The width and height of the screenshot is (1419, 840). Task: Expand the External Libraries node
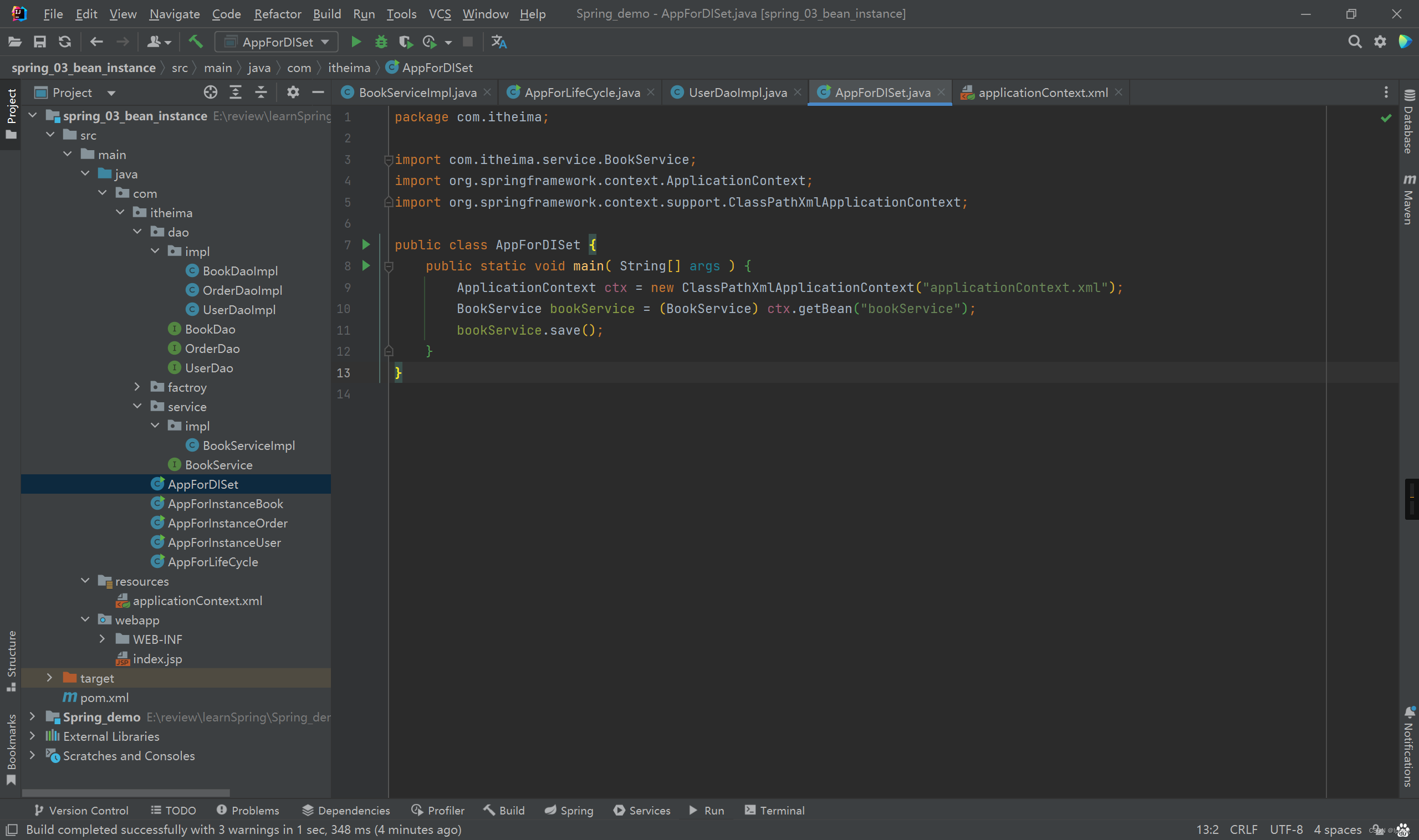[33, 735]
